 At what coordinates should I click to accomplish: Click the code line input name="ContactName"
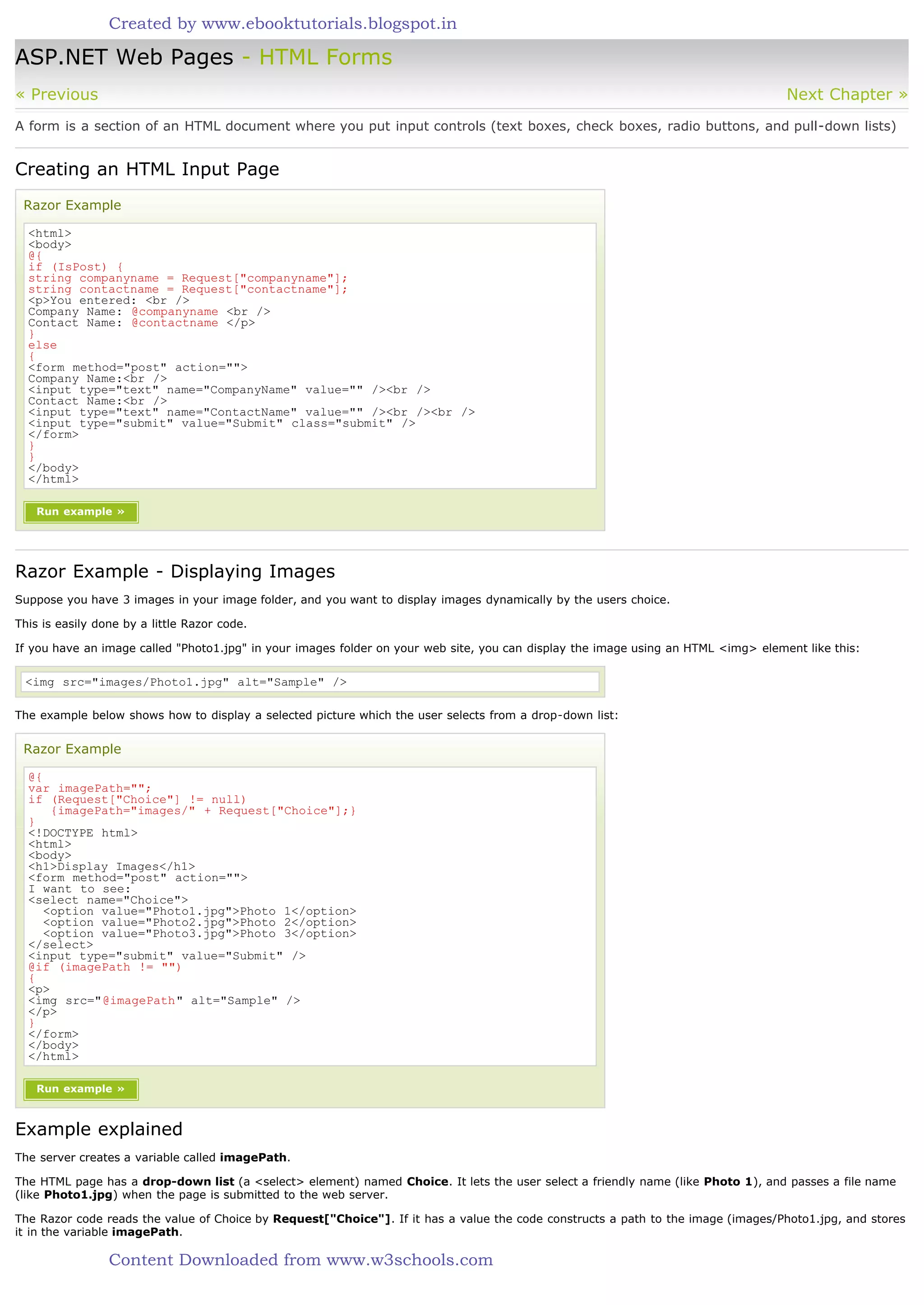tap(251, 412)
